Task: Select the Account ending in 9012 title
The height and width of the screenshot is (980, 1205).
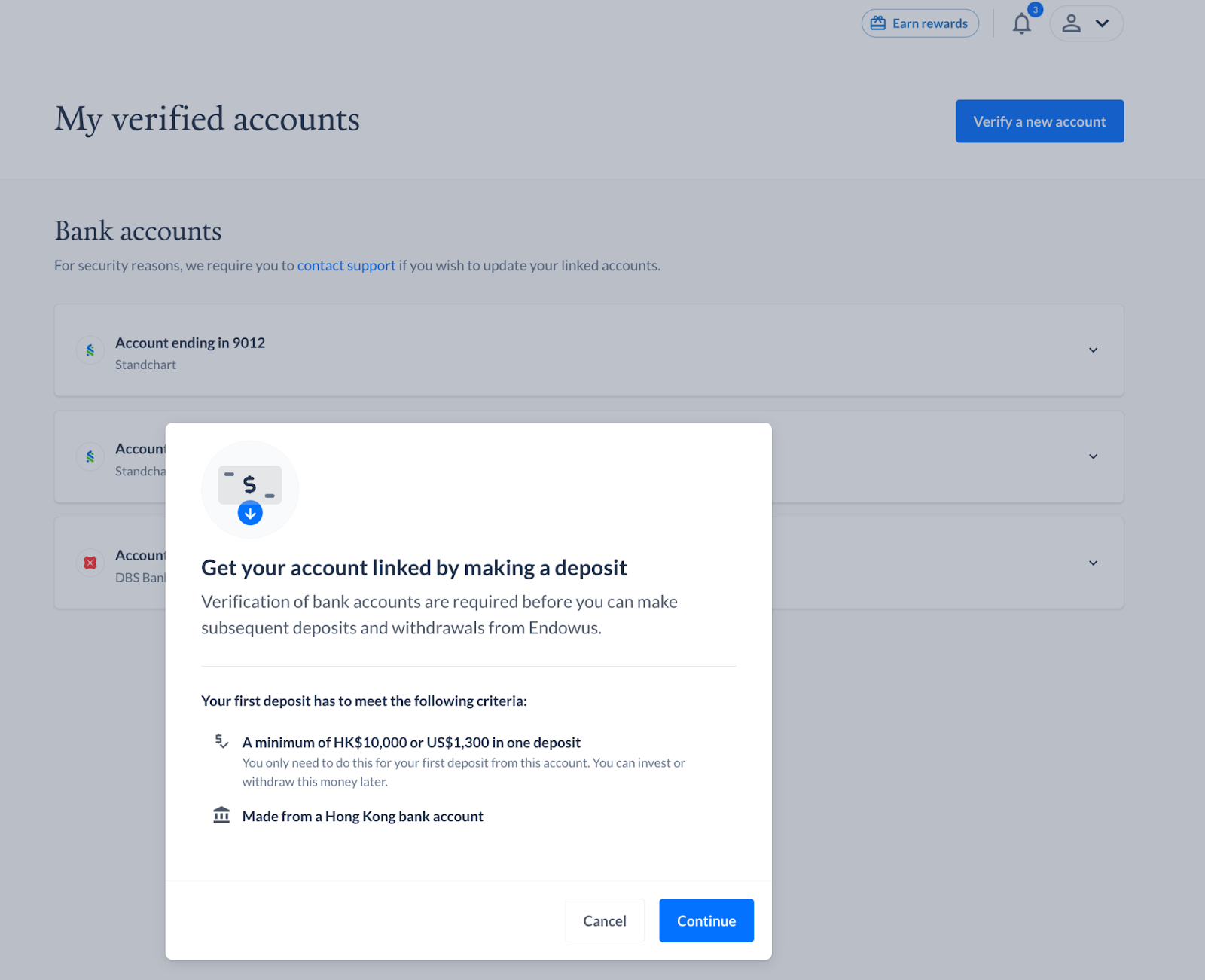Action: point(190,343)
